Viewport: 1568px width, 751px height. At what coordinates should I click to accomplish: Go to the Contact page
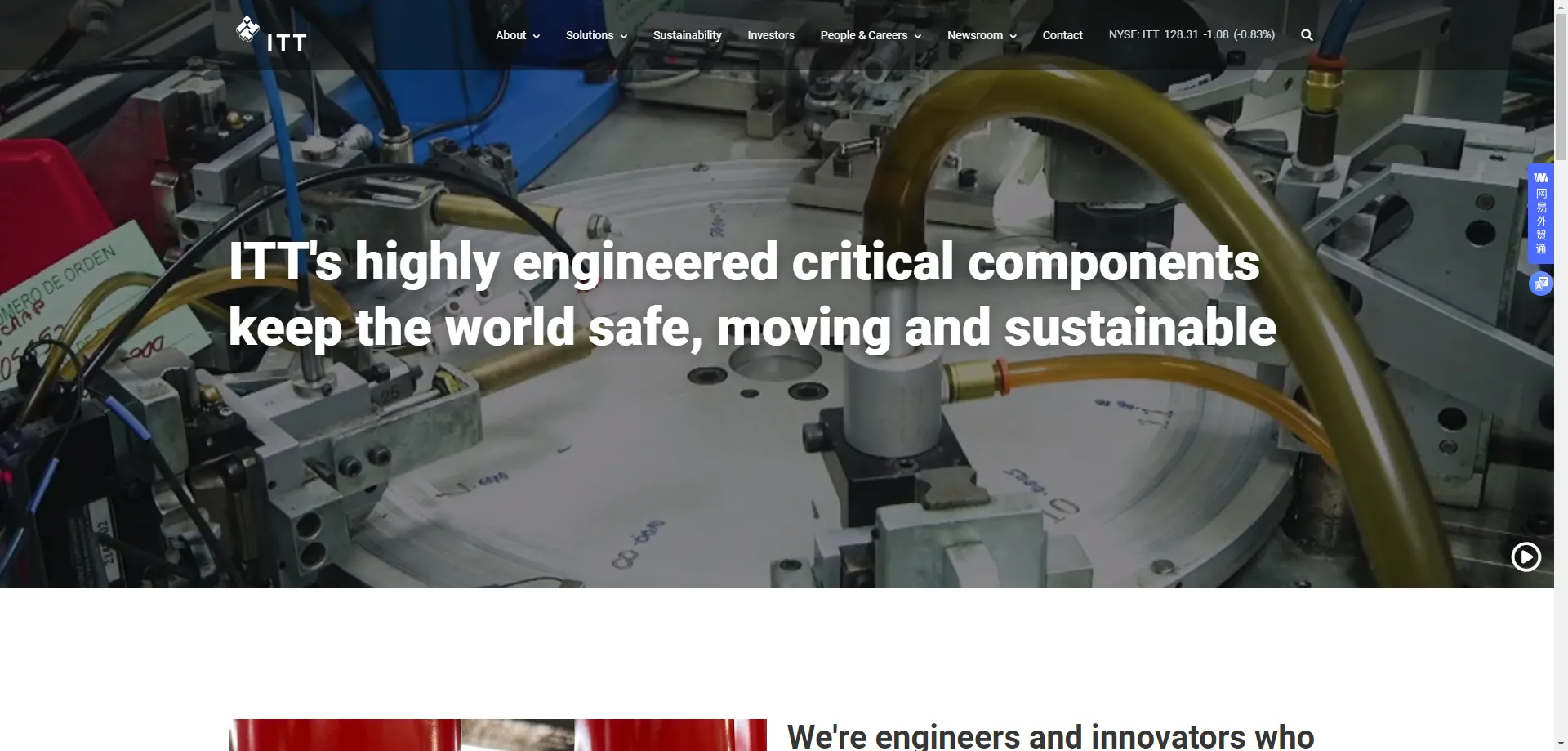(1062, 35)
